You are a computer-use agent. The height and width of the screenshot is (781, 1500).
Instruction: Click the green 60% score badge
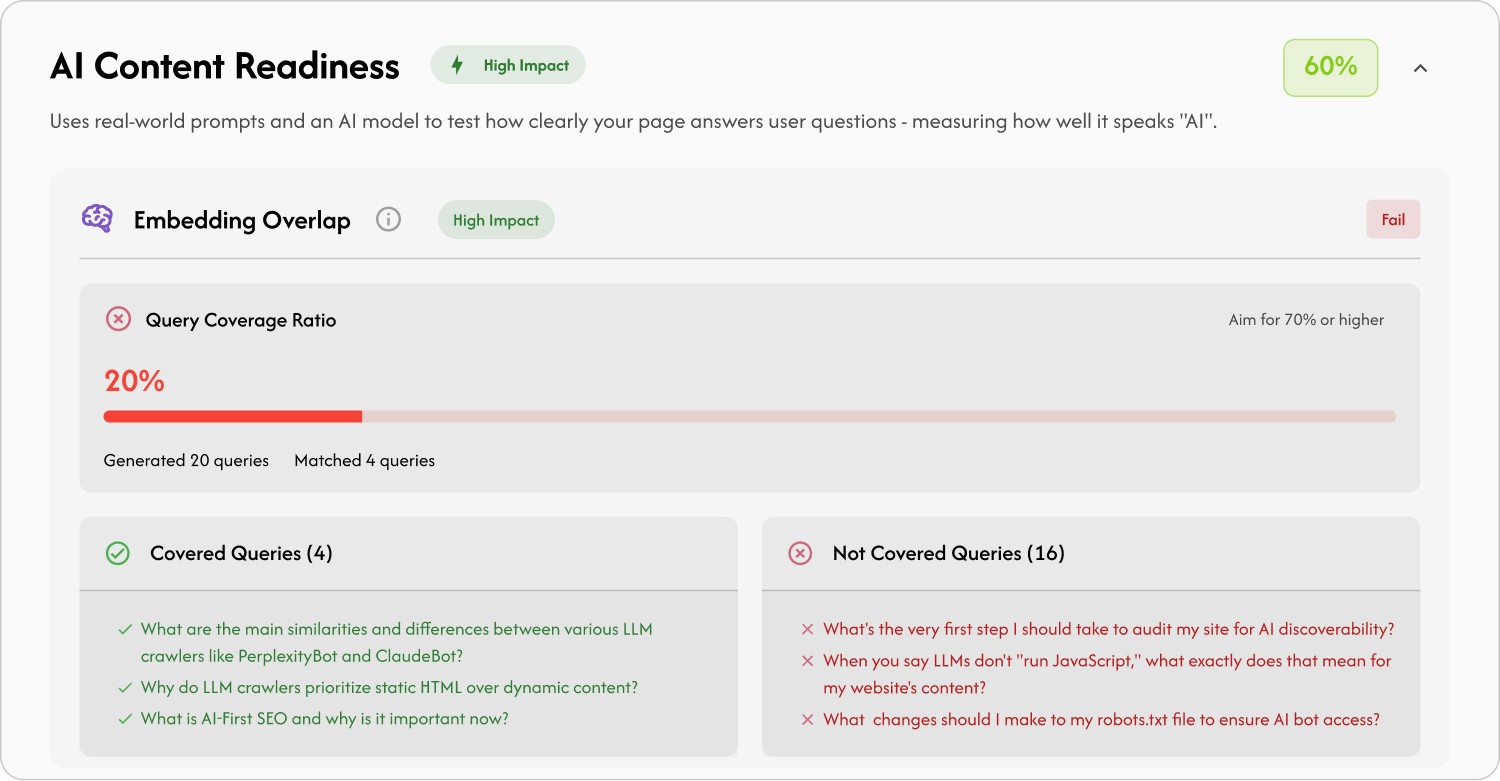tap(1330, 67)
